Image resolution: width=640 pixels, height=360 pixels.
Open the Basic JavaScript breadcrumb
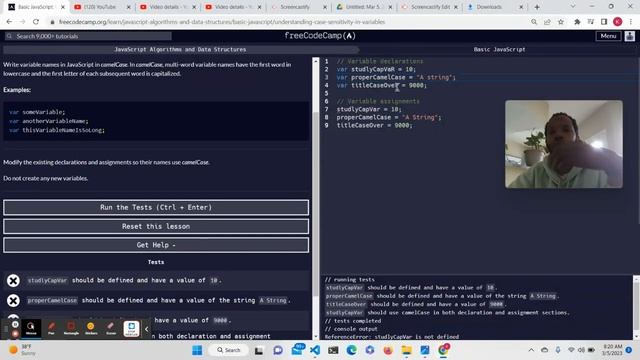(499, 49)
